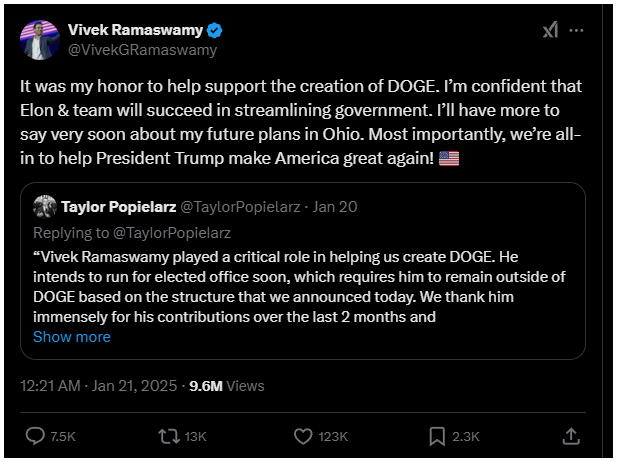Click the repost arrows icon
This screenshot has height=462, width=617.
[x=169, y=436]
